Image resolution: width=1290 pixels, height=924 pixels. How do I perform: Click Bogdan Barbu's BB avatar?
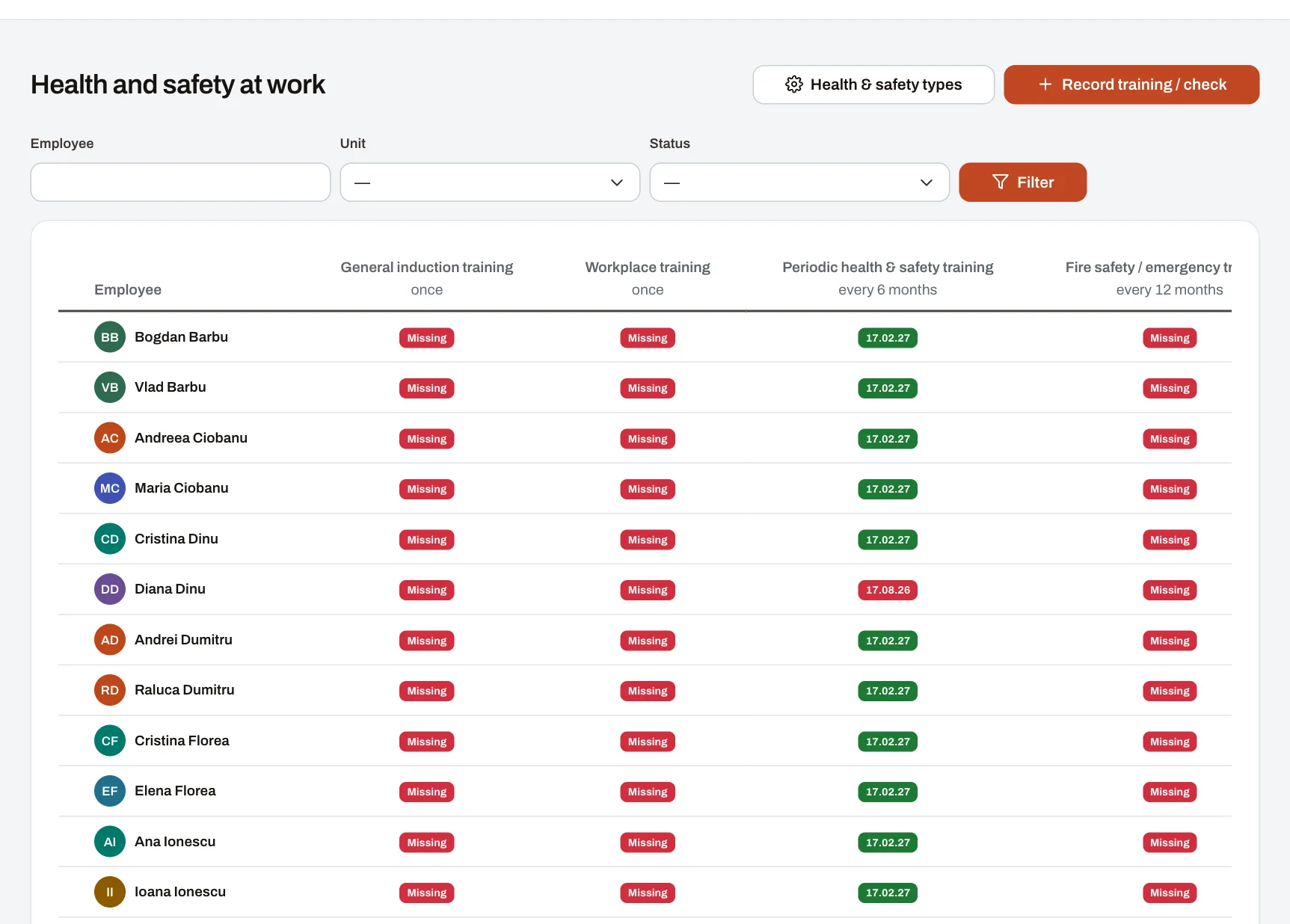tap(110, 337)
